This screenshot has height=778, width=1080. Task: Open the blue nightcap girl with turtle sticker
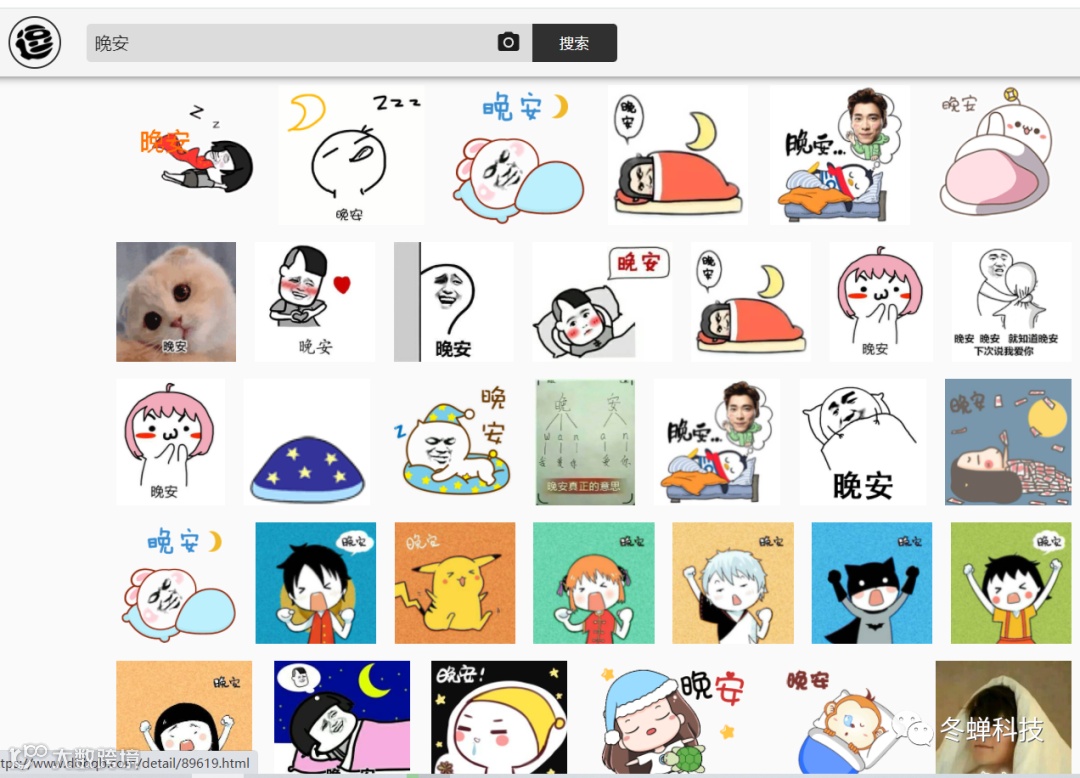[x=670, y=716]
